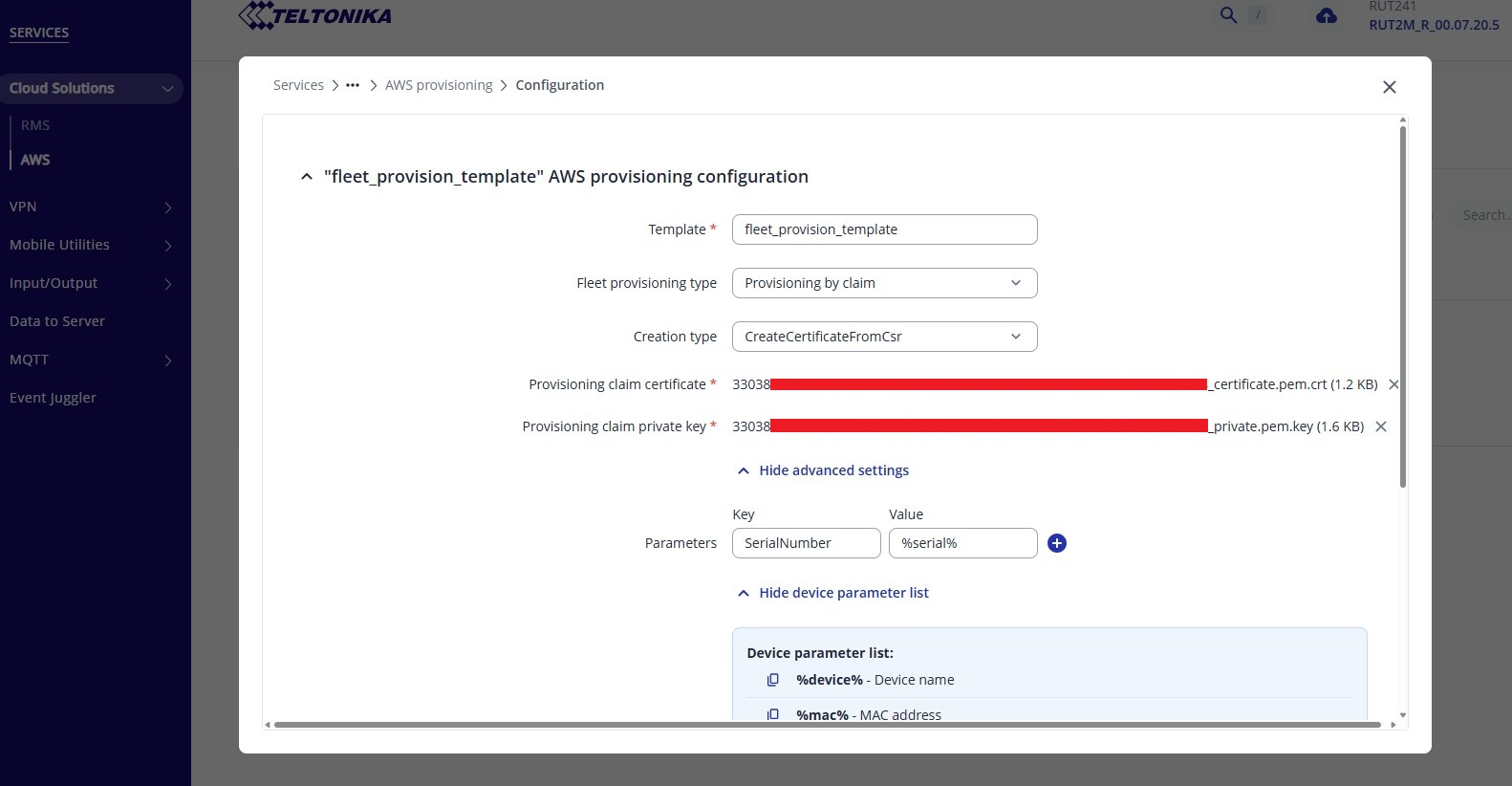Click the breadcrumb ellipsis
This screenshot has width=1512, height=786.
(353, 85)
